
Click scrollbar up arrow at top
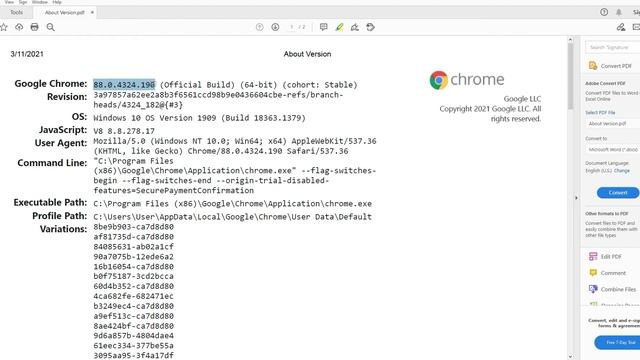click(x=570, y=40)
